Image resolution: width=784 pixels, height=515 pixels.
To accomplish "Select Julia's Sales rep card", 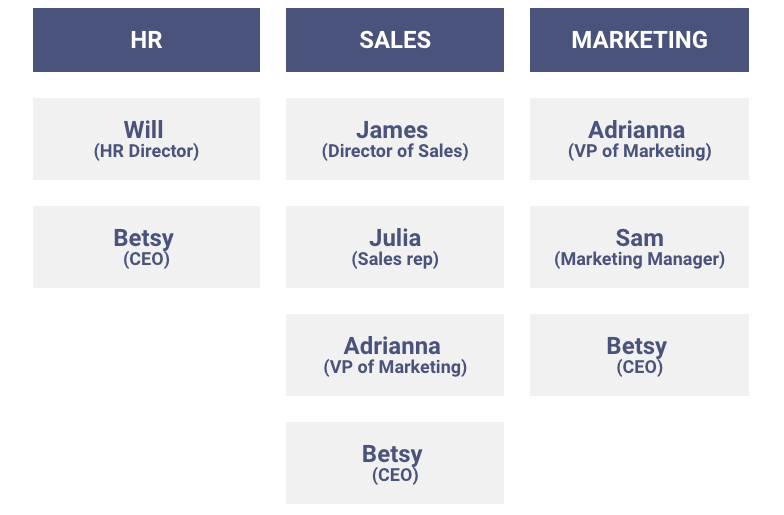I will click(x=395, y=247).
